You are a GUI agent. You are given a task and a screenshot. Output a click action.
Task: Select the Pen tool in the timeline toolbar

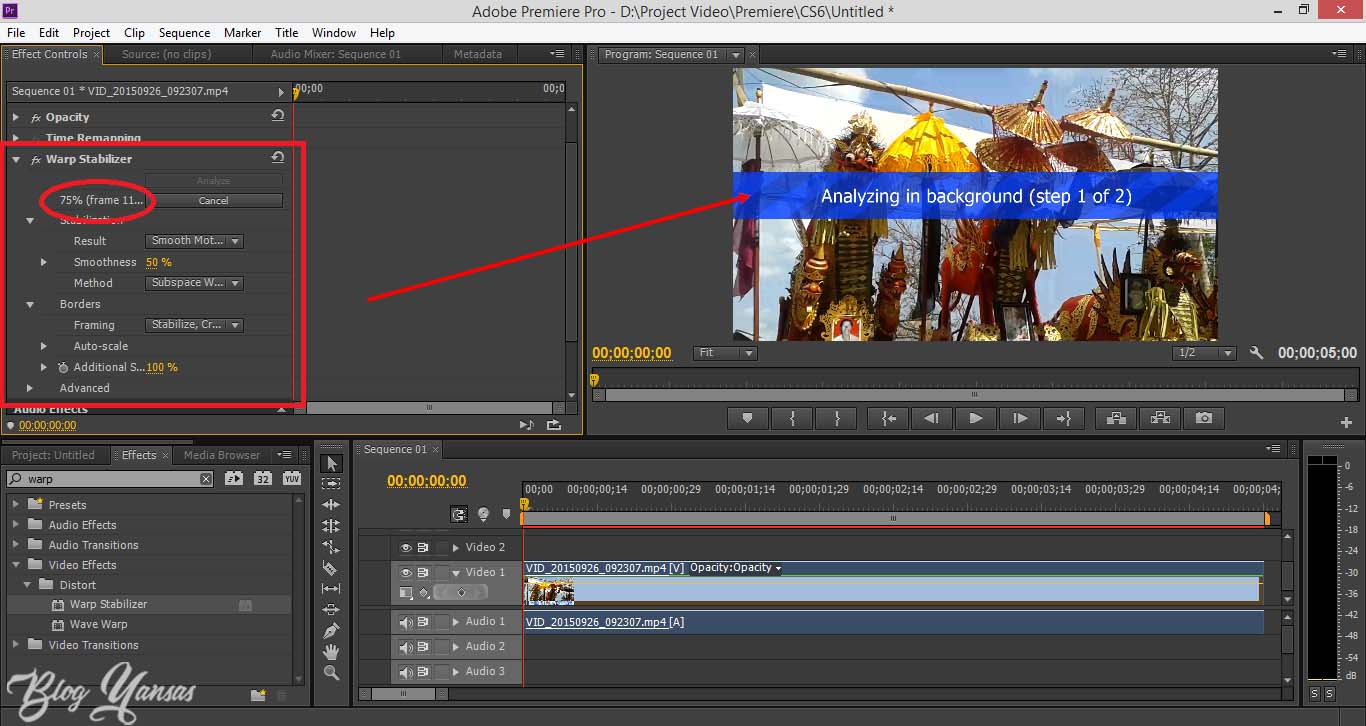(x=331, y=628)
